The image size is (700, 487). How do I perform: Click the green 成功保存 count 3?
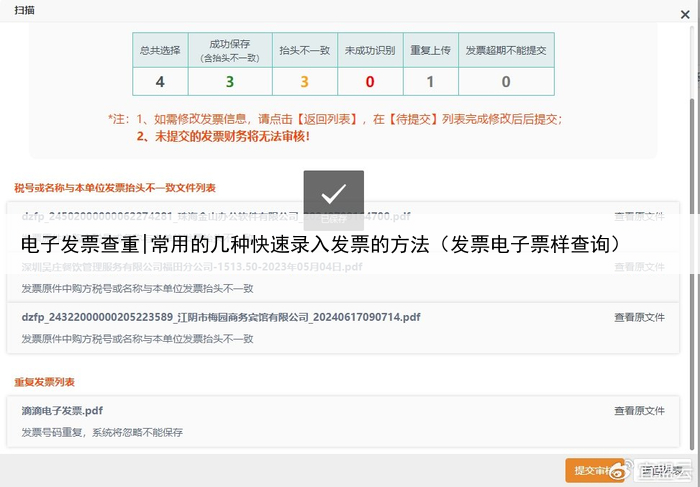tap(229, 82)
